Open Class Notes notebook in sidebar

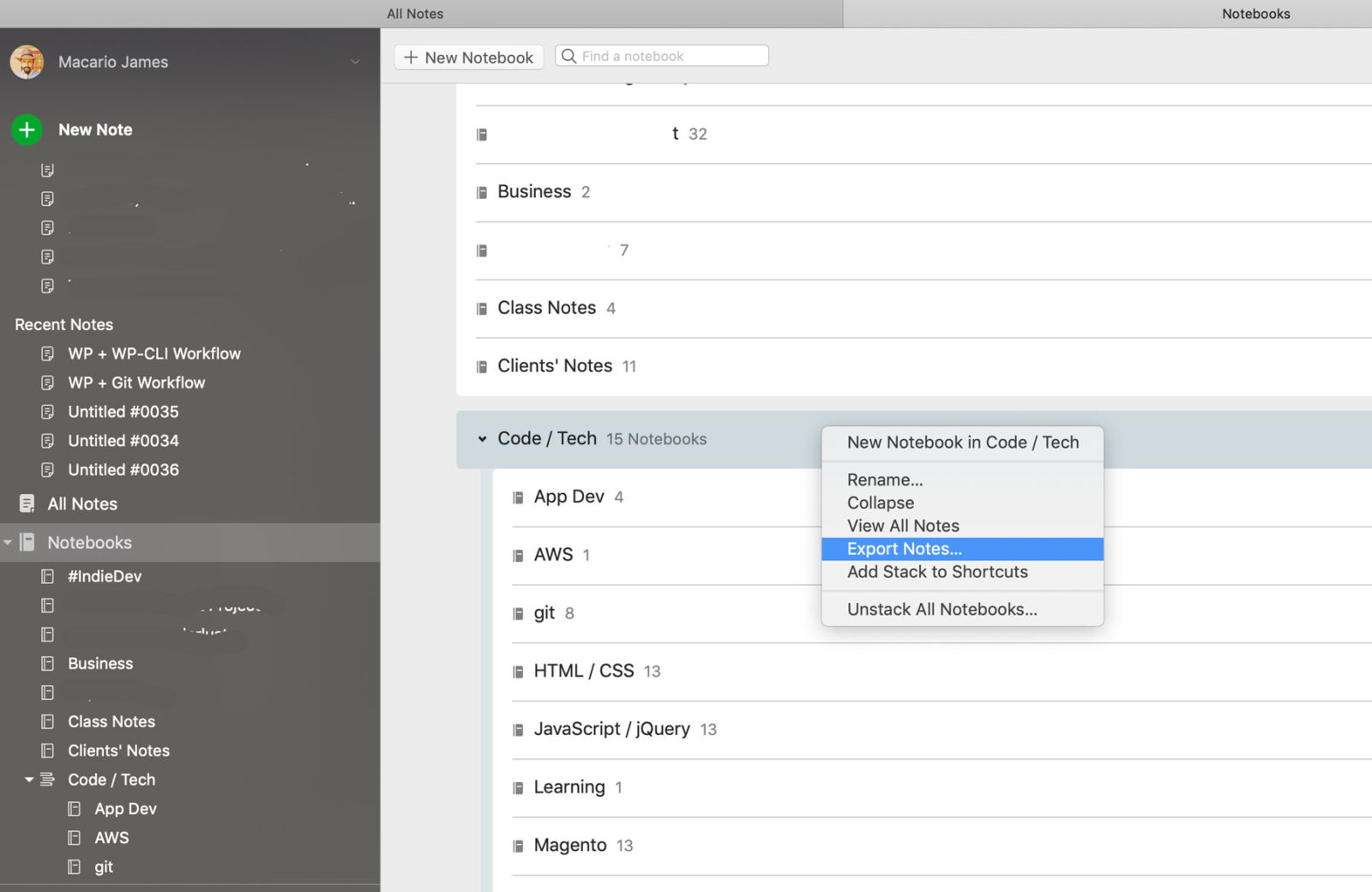coord(111,722)
